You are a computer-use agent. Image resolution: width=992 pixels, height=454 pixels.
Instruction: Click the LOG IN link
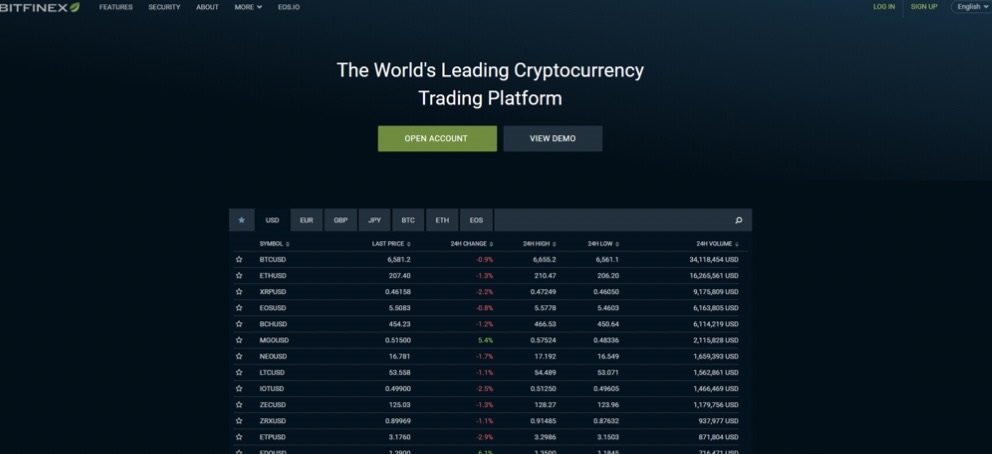884,7
